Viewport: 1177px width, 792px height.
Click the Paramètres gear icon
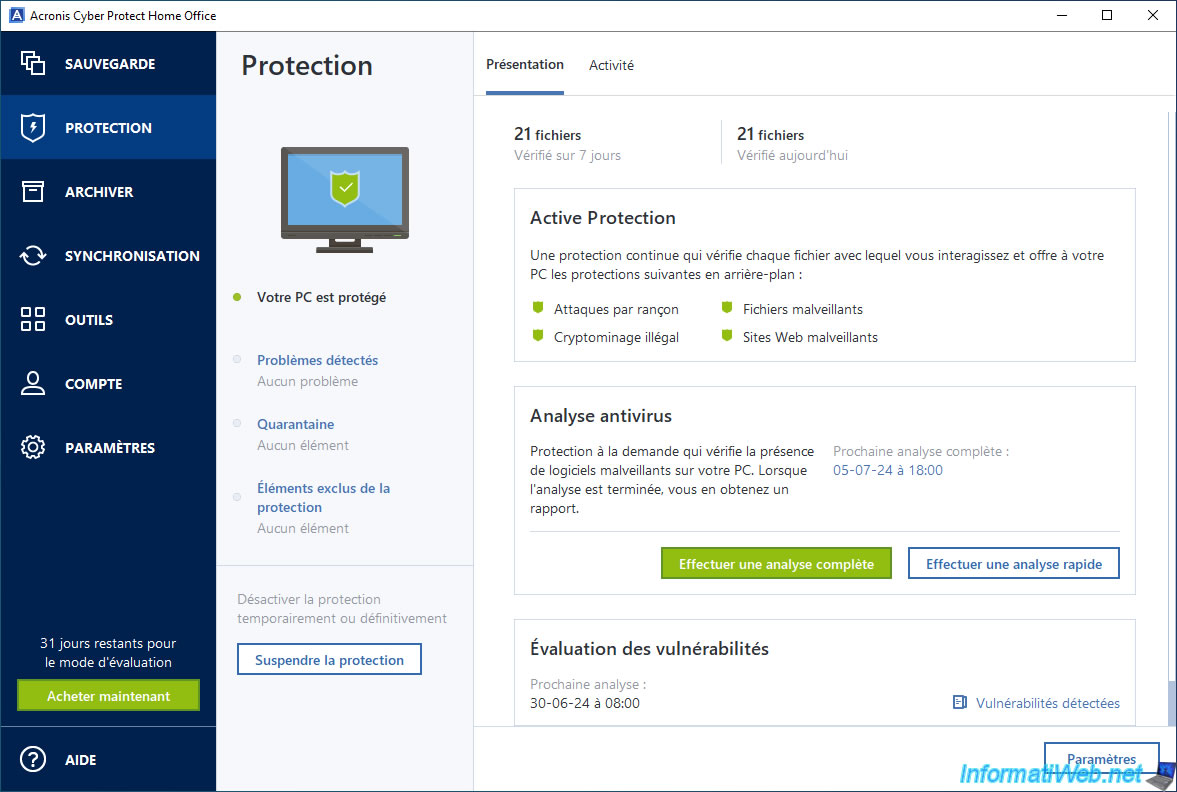point(33,447)
